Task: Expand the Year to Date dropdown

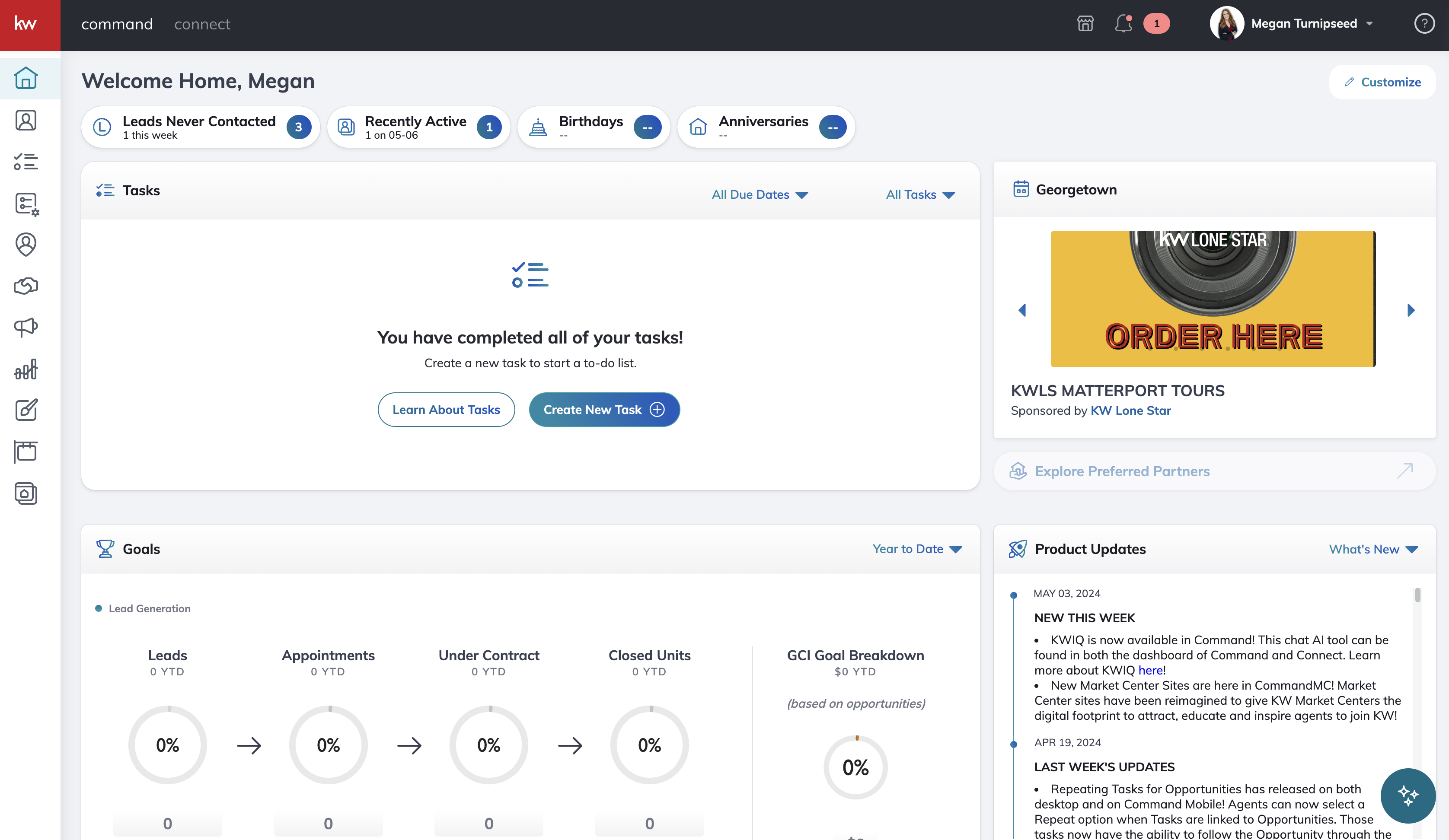Action: coord(917,548)
